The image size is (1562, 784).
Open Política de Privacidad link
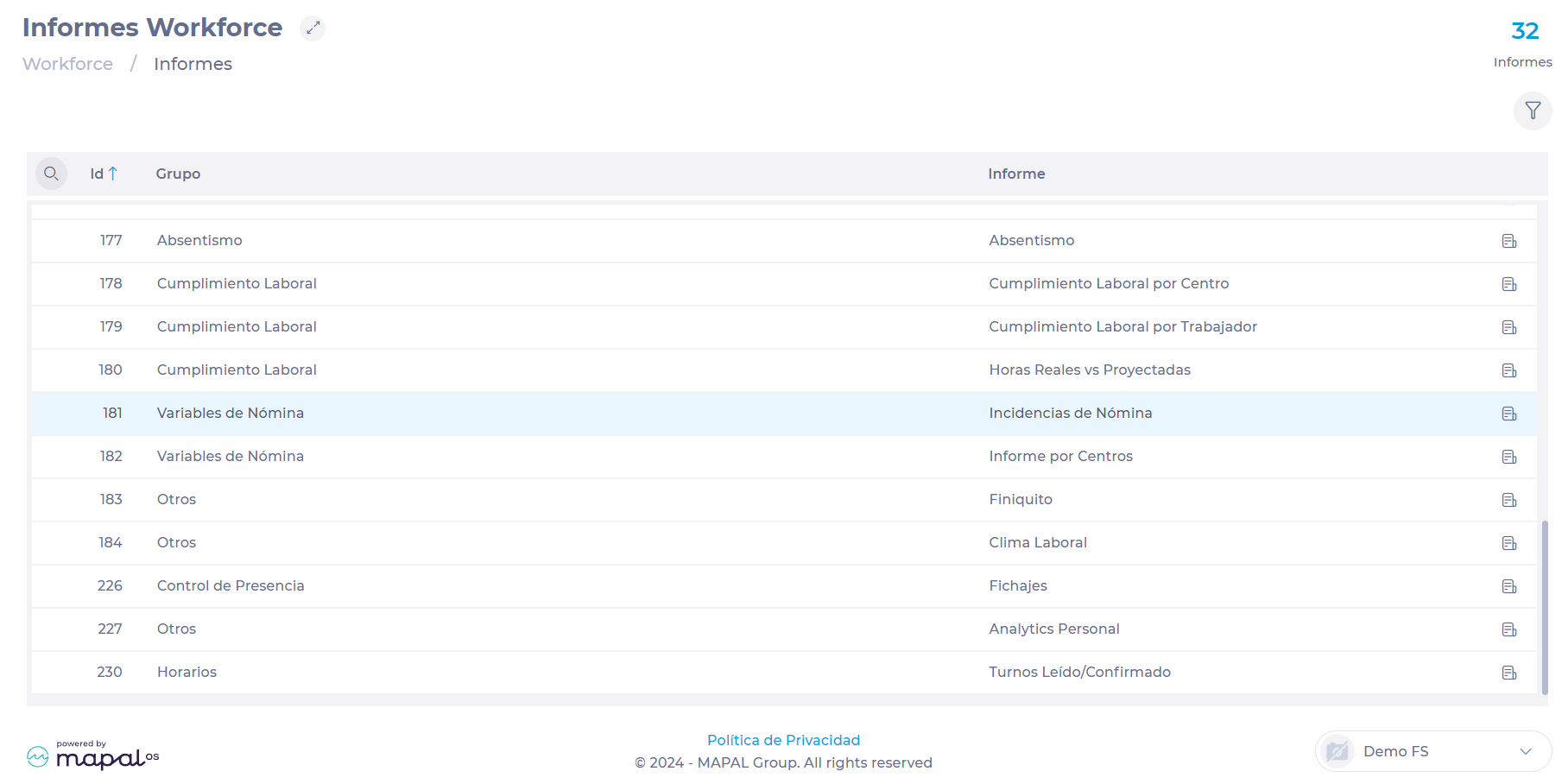pyautogui.click(x=783, y=740)
